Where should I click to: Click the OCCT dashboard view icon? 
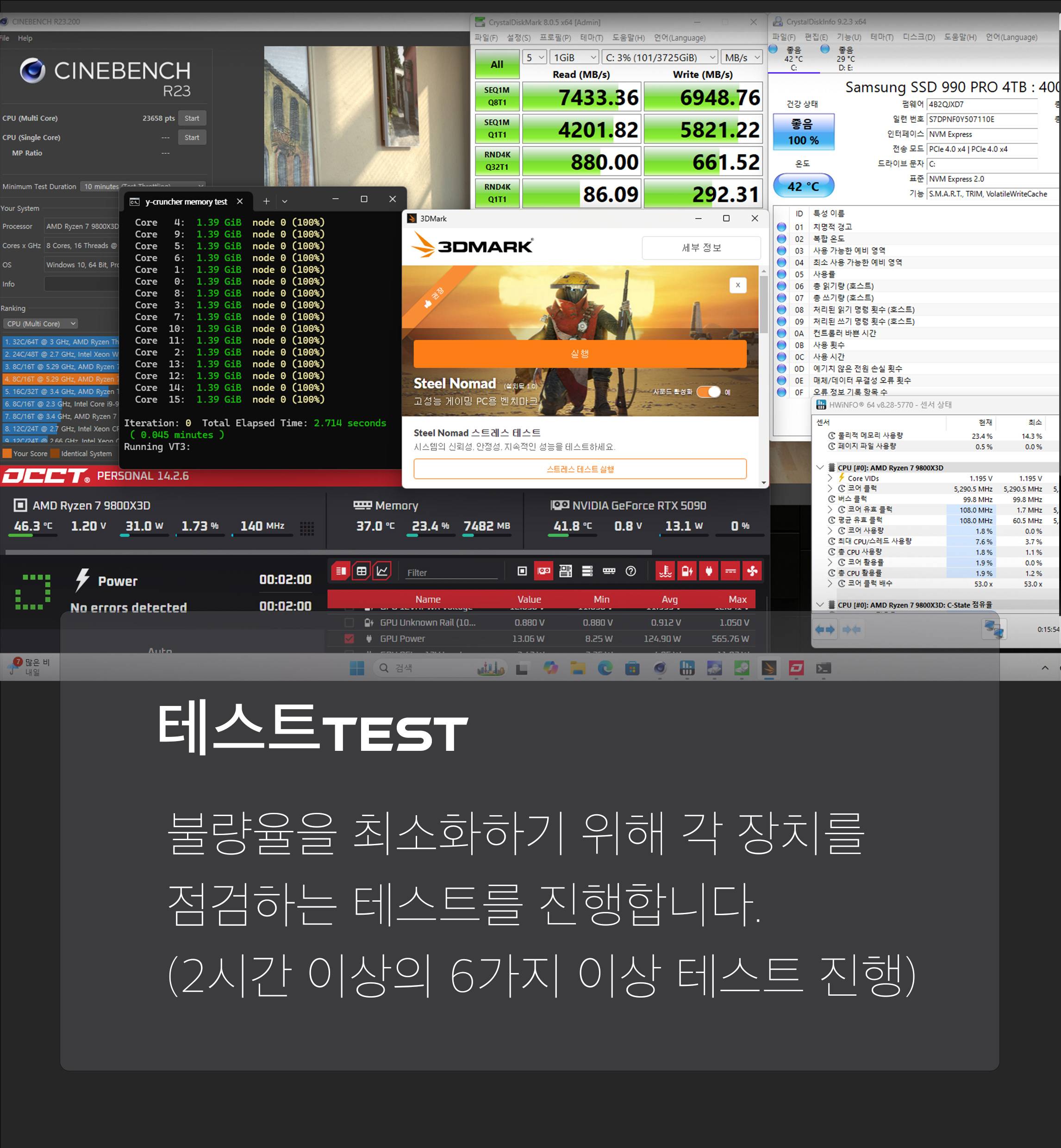pyautogui.click(x=340, y=571)
